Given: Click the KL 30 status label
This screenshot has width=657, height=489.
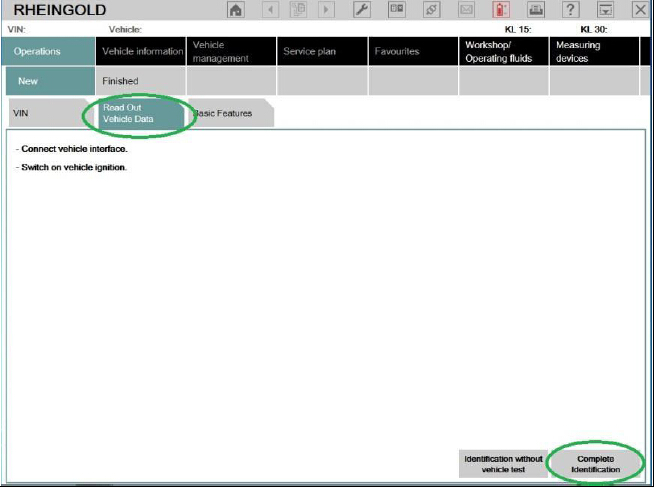Looking at the screenshot, I should point(594,29).
